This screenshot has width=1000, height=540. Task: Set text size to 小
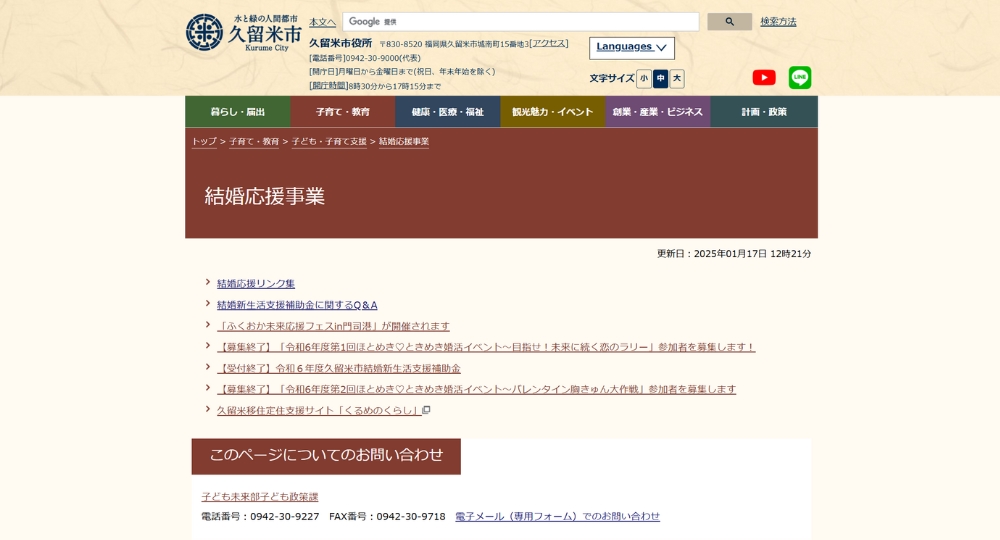coord(644,78)
